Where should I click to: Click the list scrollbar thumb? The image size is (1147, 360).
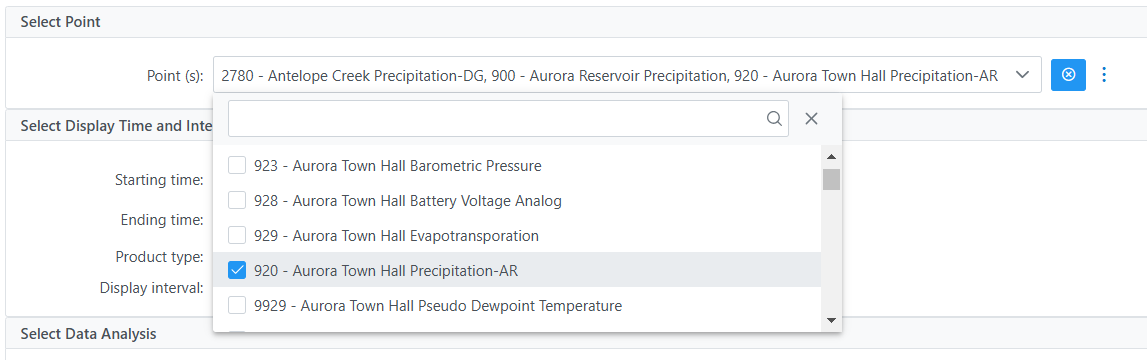tap(831, 179)
